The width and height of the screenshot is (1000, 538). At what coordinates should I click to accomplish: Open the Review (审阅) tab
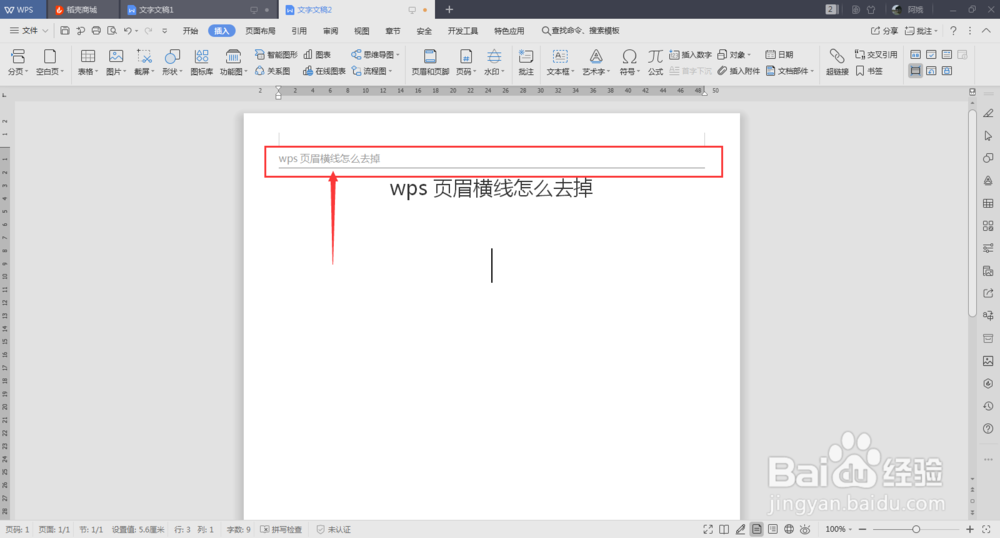330,31
